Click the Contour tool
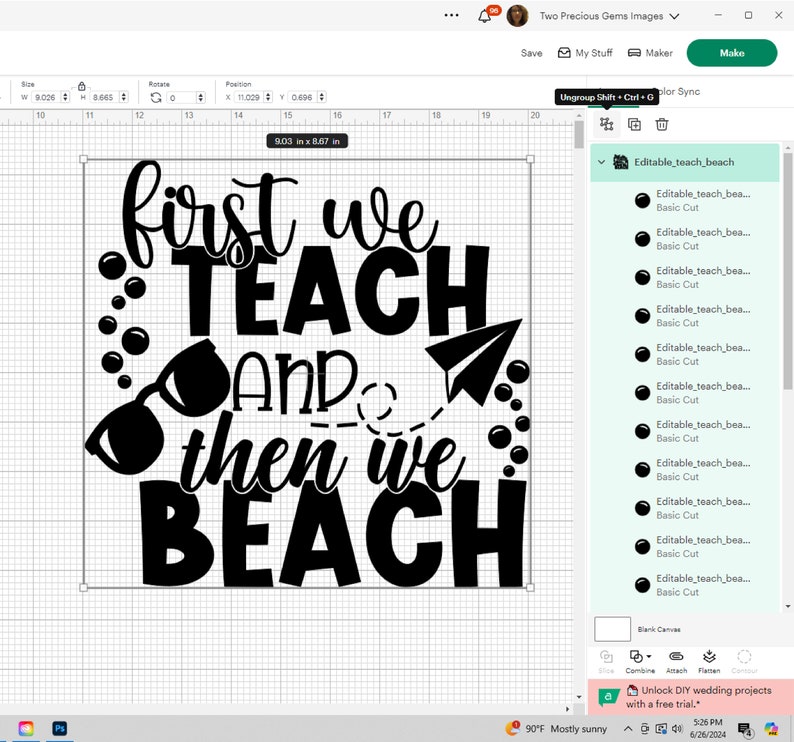The height and width of the screenshot is (742, 794). pyautogui.click(x=744, y=661)
